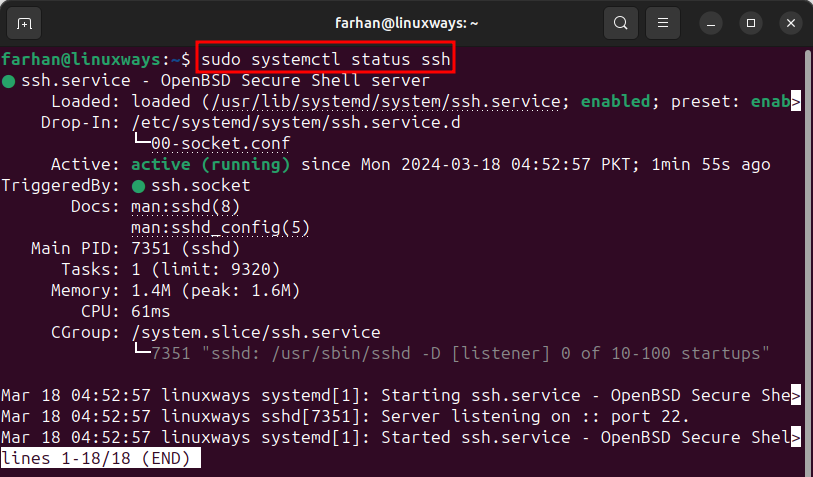Open the man:sshd_config(5) docs link
This screenshot has width=813, height=477.
coord(220,228)
